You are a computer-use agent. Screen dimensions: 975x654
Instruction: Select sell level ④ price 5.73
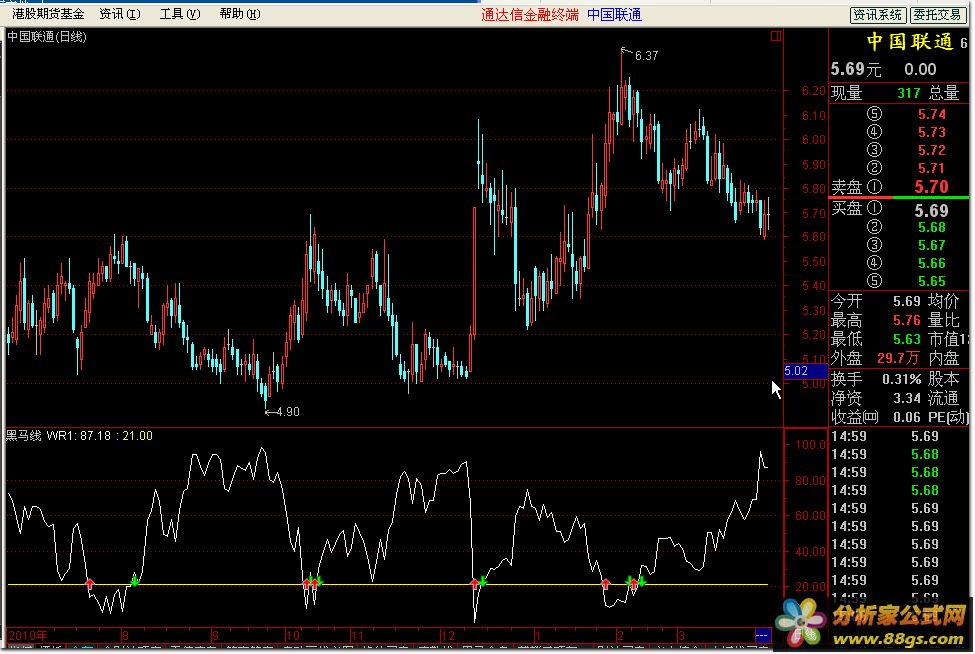(x=931, y=132)
